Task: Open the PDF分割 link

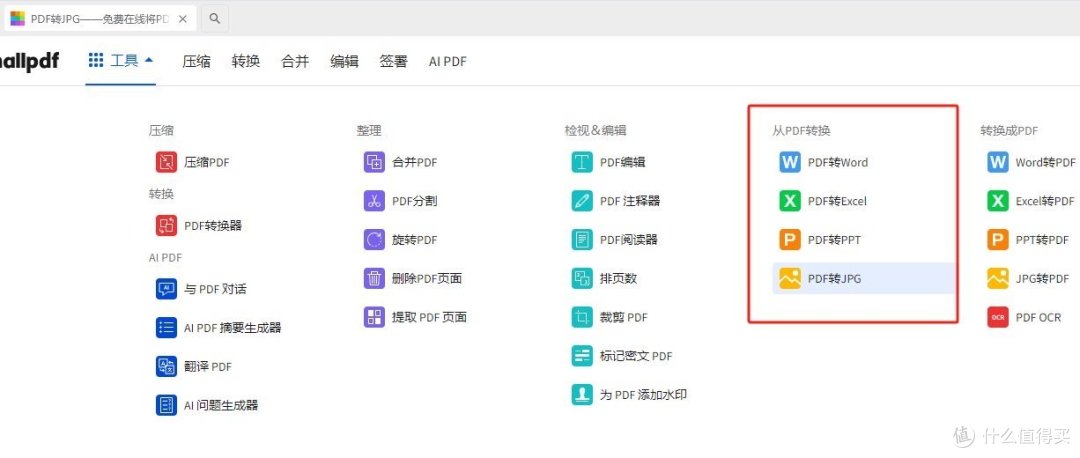Action: pos(415,201)
